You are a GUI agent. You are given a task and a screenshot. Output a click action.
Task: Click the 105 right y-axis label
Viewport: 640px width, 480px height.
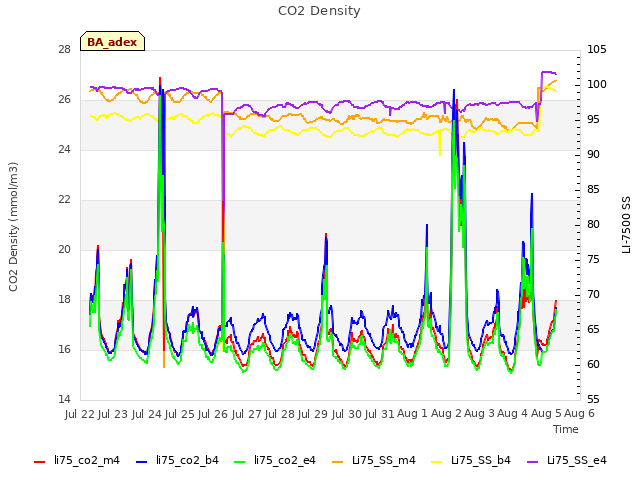click(597, 50)
